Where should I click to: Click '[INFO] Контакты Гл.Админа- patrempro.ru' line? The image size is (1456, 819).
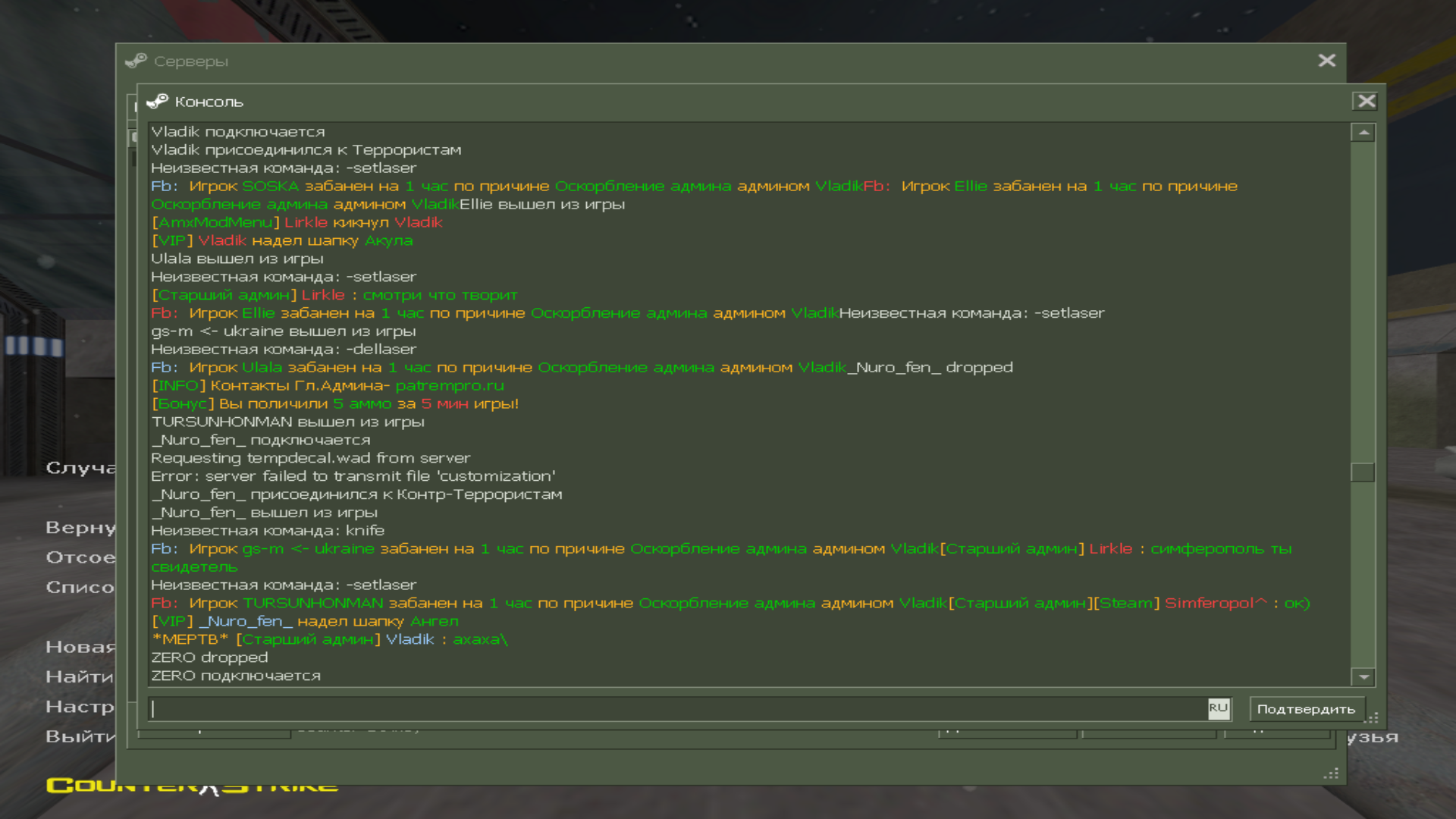point(327,386)
